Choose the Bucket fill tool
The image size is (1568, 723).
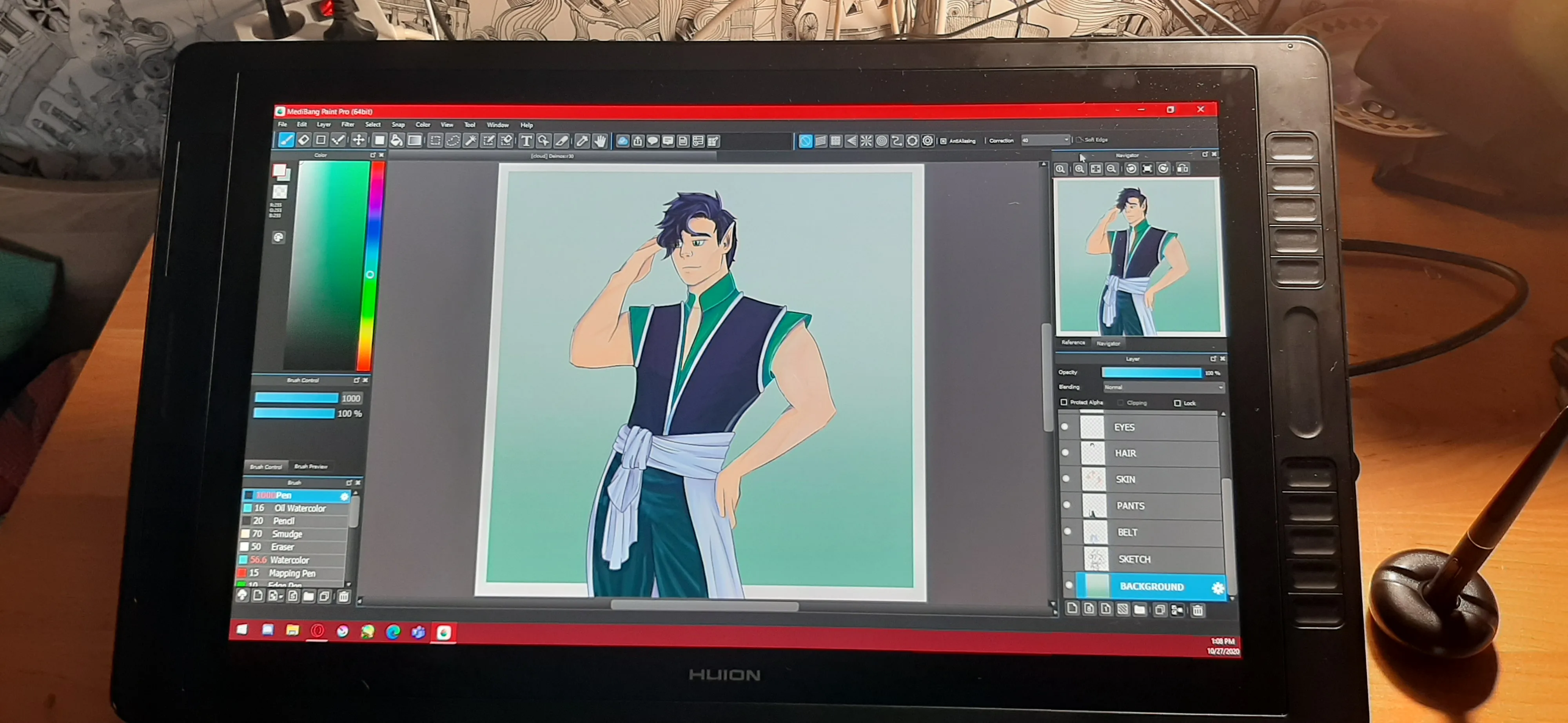pos(396,141)
